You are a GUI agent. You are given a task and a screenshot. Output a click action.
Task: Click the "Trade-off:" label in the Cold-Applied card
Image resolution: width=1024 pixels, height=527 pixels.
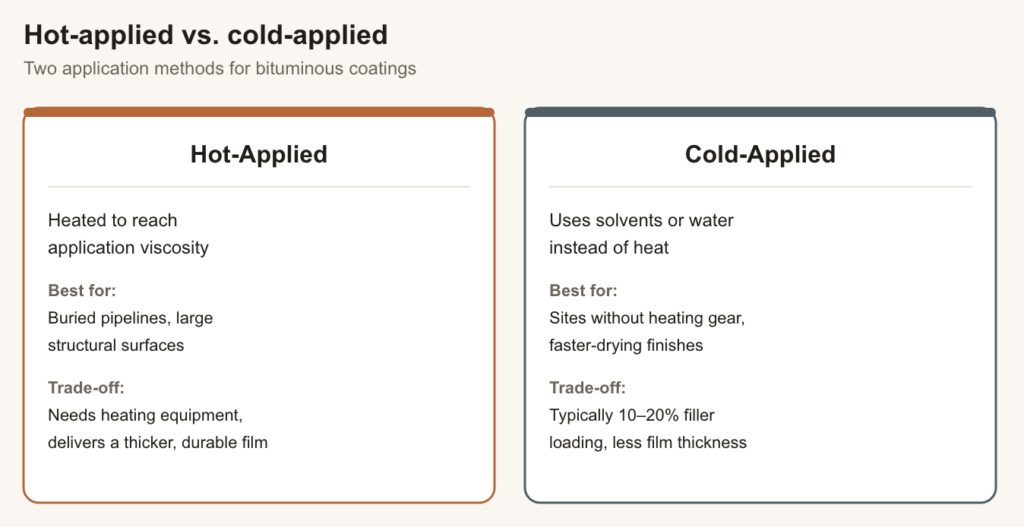pos(588,388)
